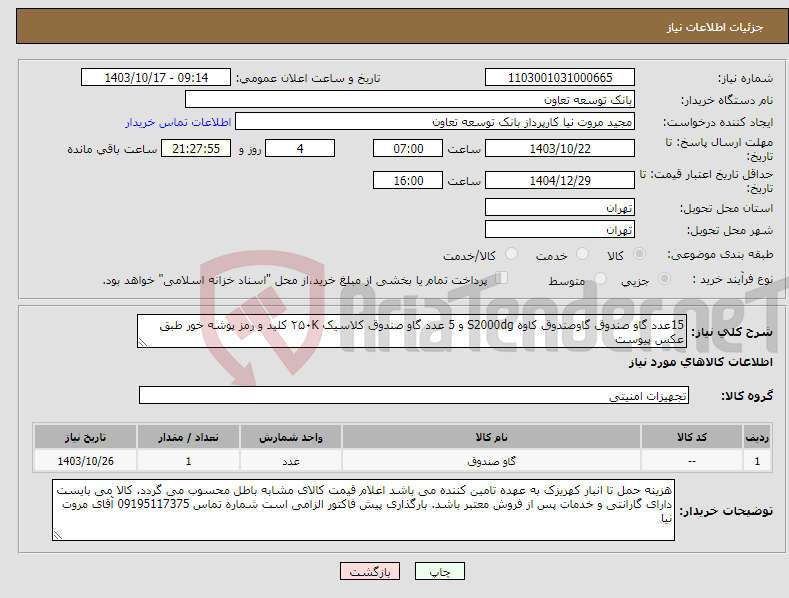Click the گاو صندوق item name cell
The width and height of the screenshot is (789, 598).
click(x=491, y=461)
